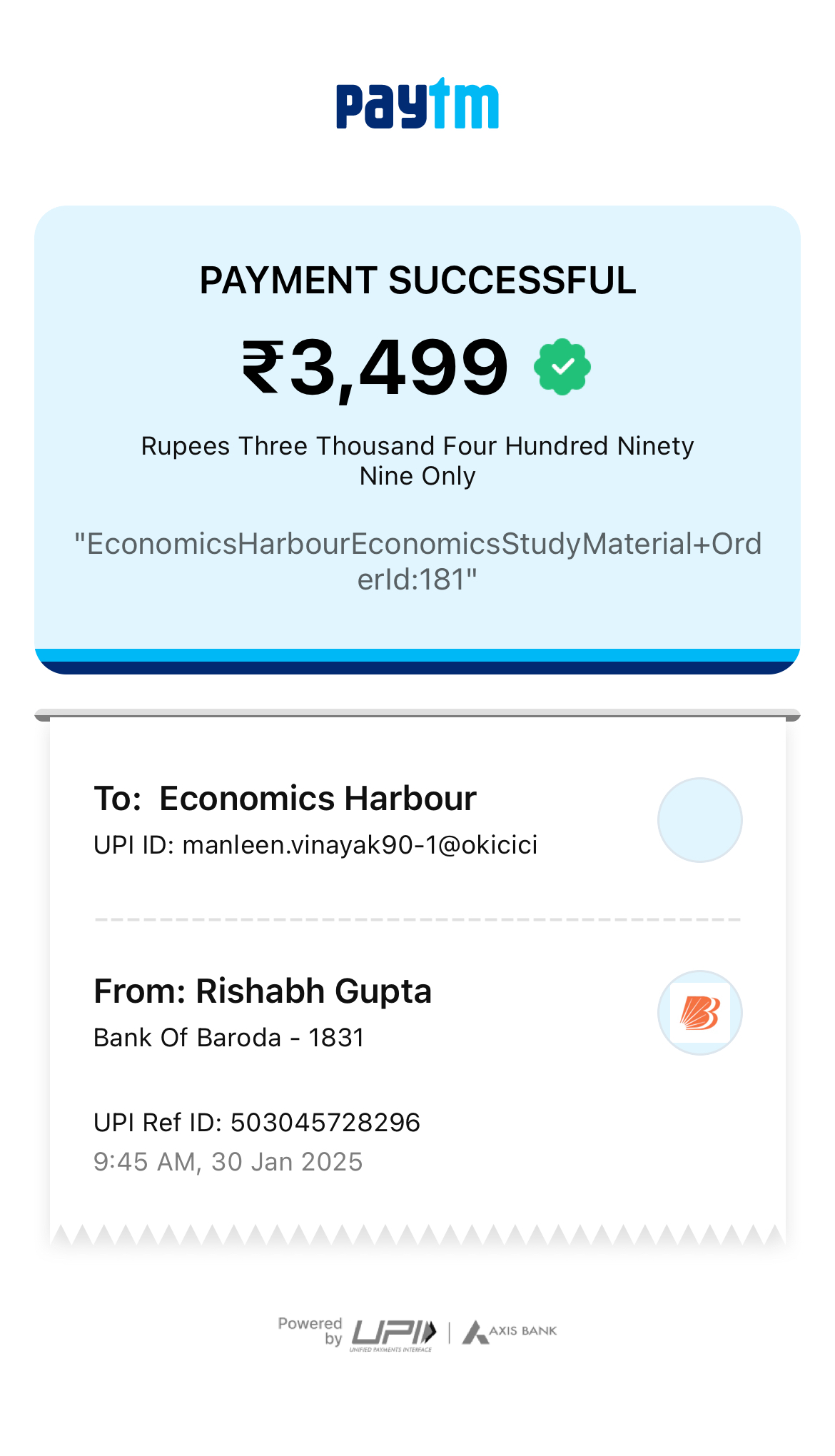Screen dimensions: 835x1456
Task: Click the dashed divider between To and From
Action: (417, 919)
